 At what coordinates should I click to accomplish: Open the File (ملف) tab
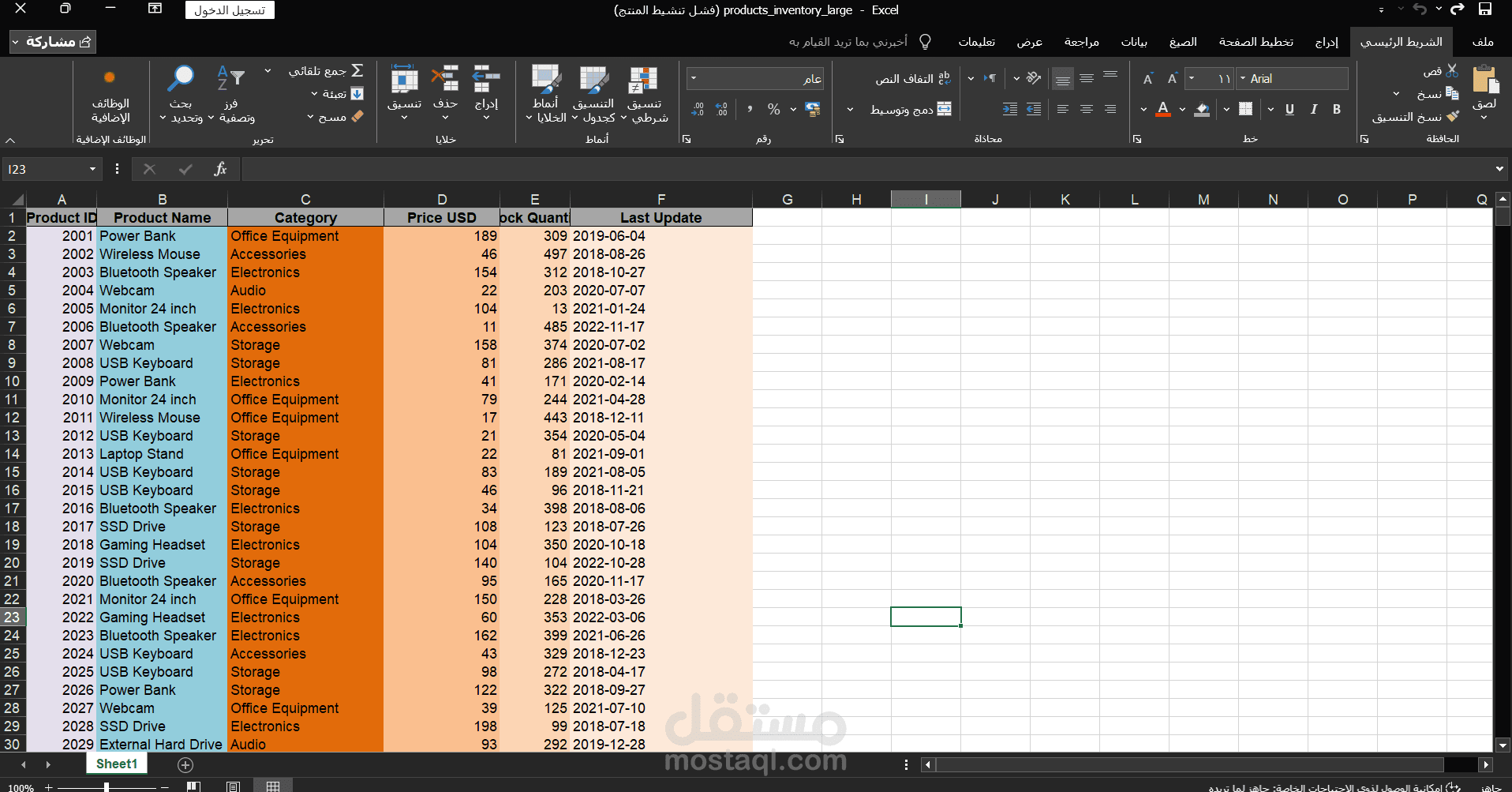point(1483,41)
